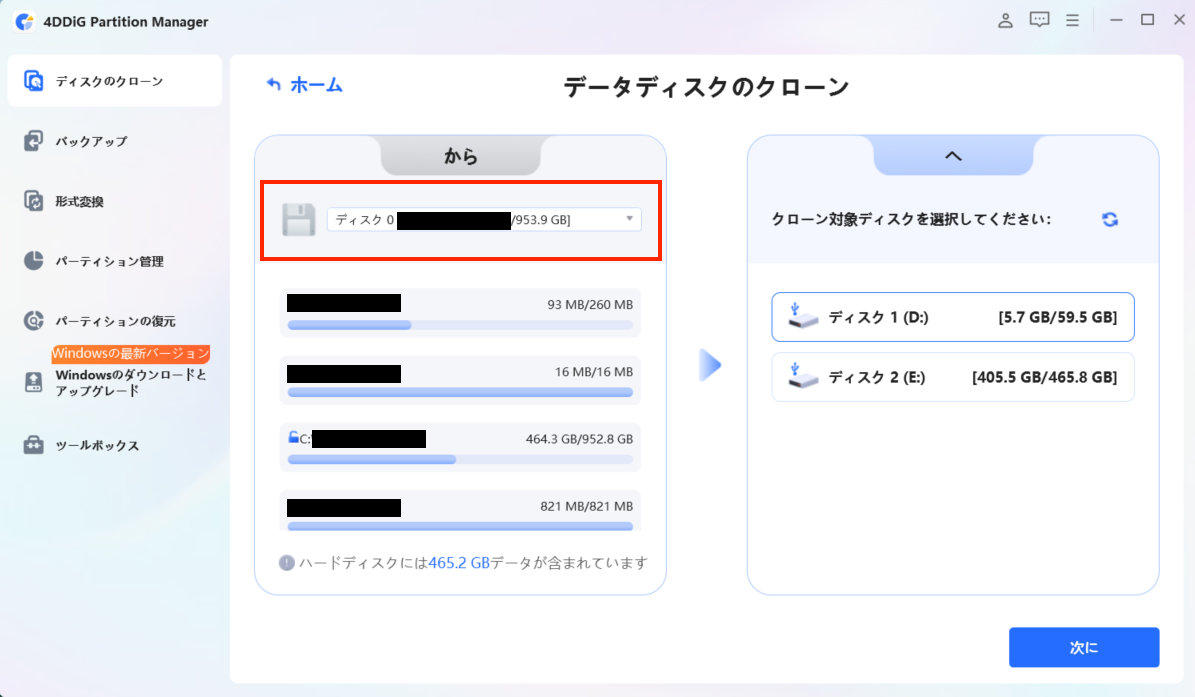
Task: Click the info icon beside hard disk data text
Action: [287, 563]
